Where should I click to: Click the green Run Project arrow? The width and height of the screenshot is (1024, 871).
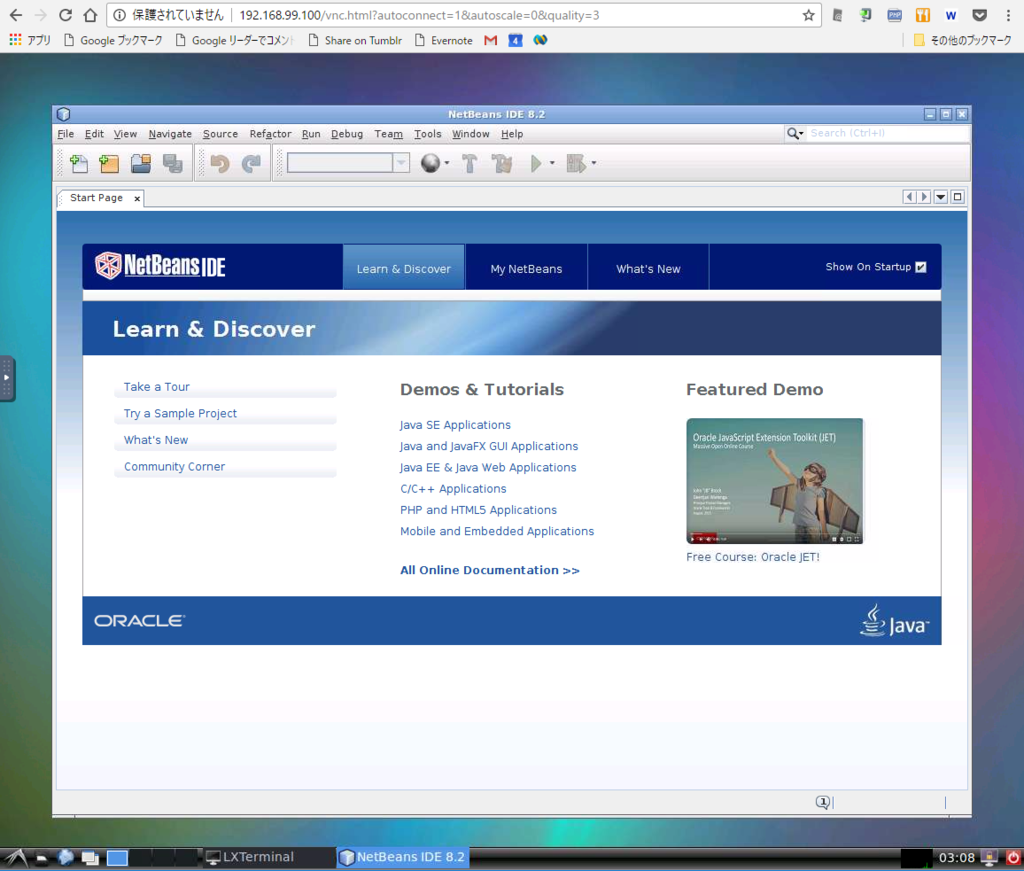[x=536, y=163]
